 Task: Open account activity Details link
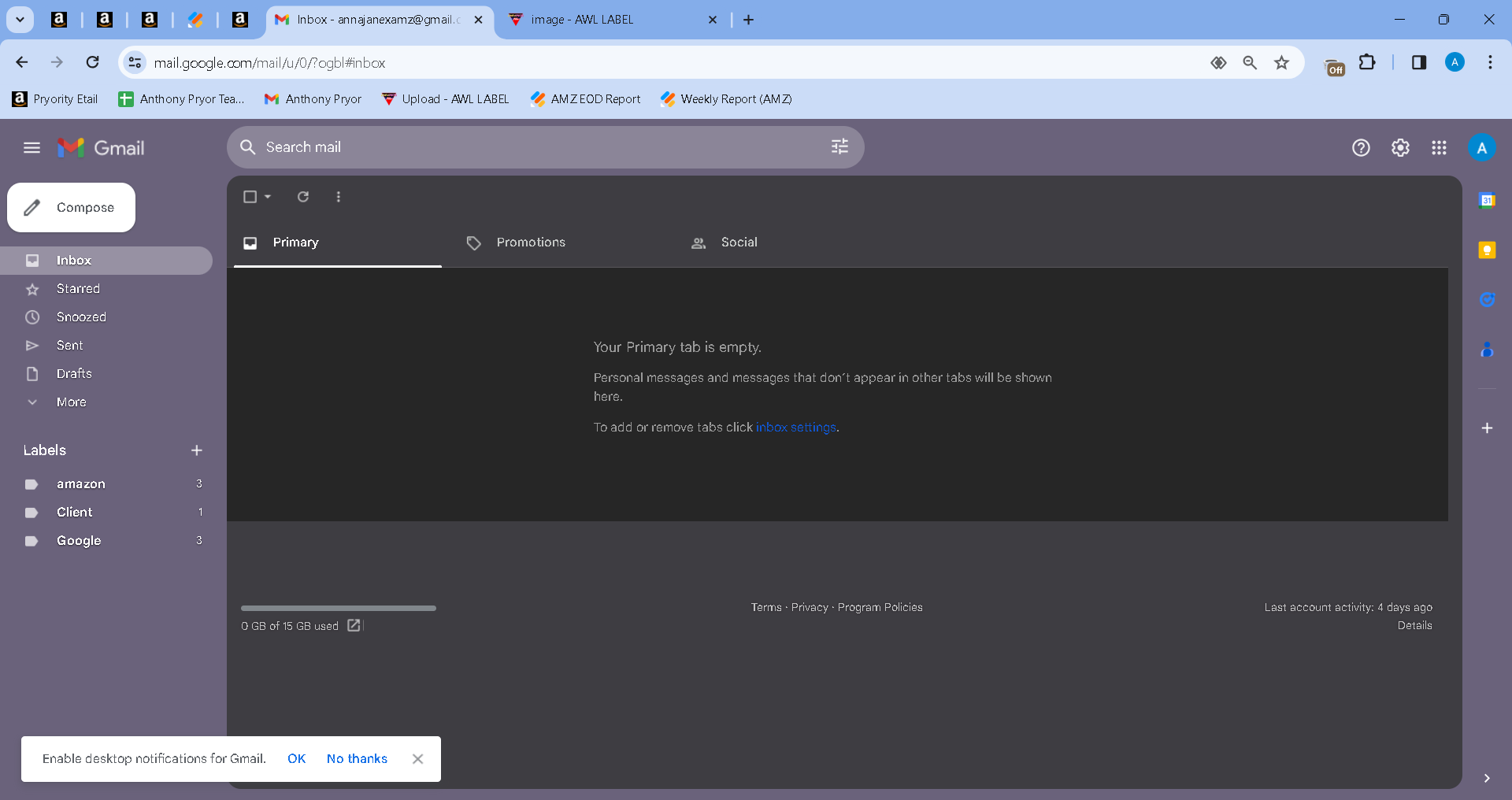(x=1414, y=626)
